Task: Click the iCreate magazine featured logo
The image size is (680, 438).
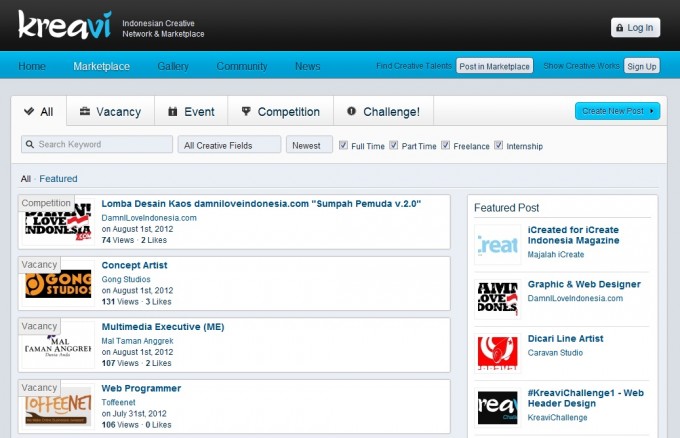Action: coord(497,243)
